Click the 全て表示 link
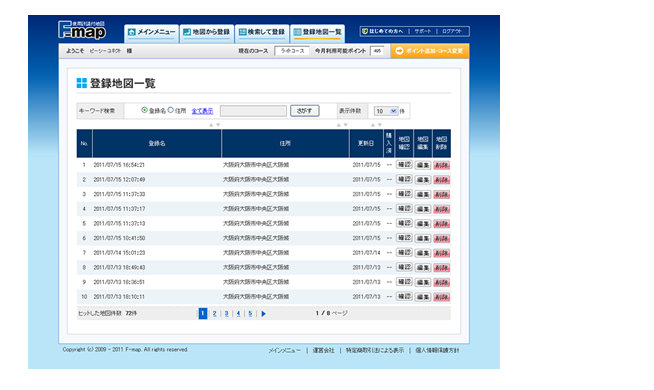Viewport: 654px width, 390px height. tap(202, 111)
